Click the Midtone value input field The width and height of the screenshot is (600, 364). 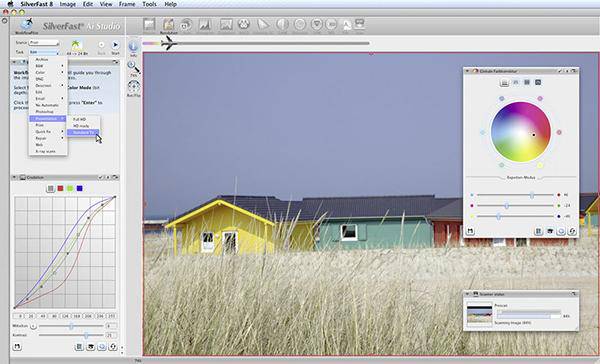tap(111, 326)
